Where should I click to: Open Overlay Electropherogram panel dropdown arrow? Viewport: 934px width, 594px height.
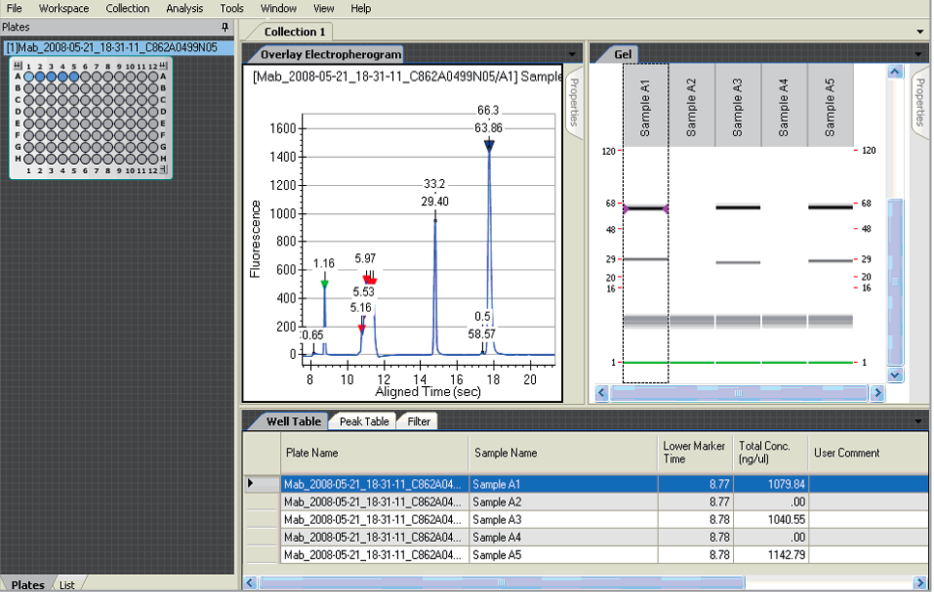pyautogui.click(x=572, y=54)
